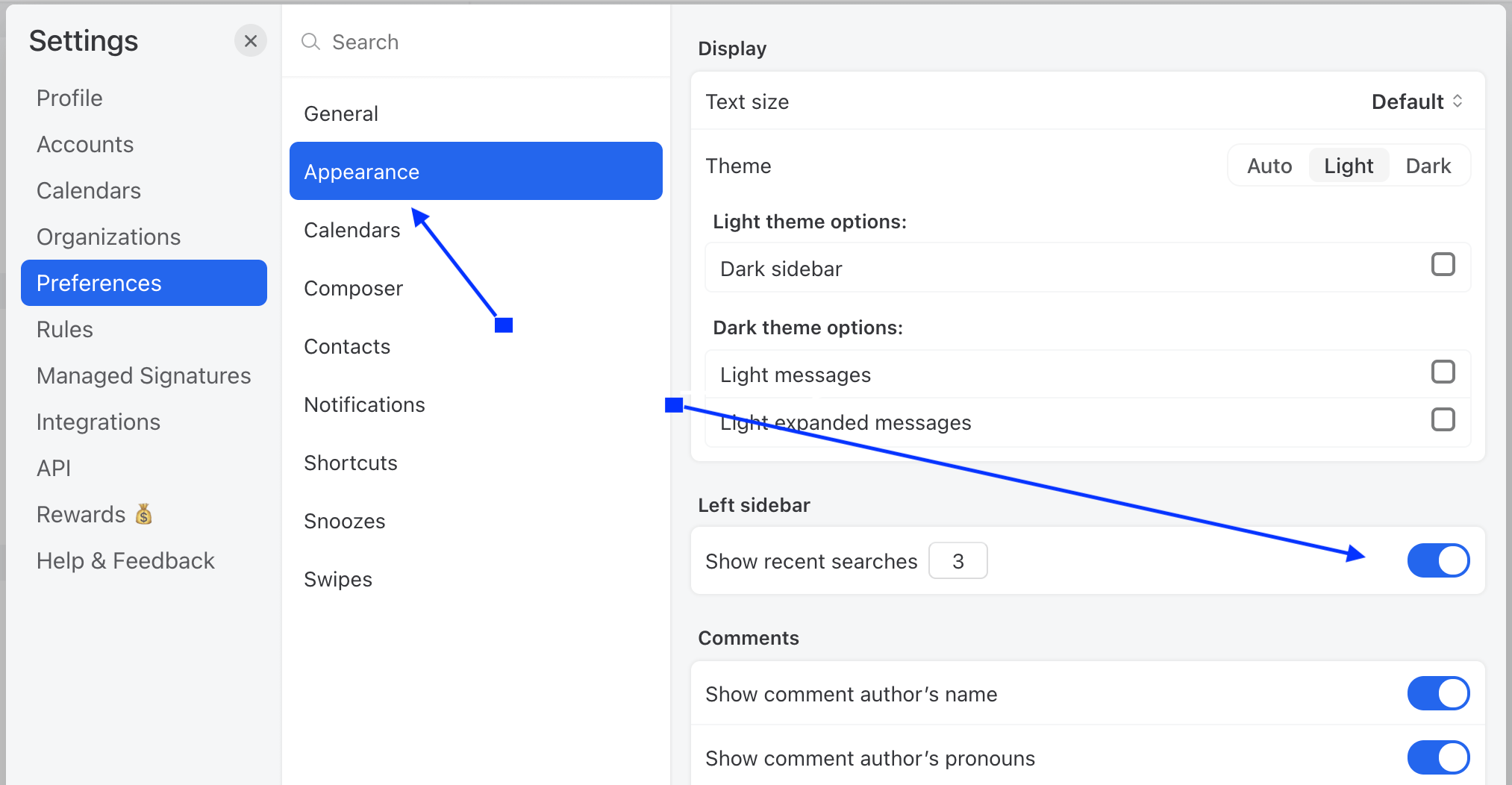This screenshot has height=785, width=1512.
Task: Open the Composer preferences section
Action: click(x=353, y=288)
